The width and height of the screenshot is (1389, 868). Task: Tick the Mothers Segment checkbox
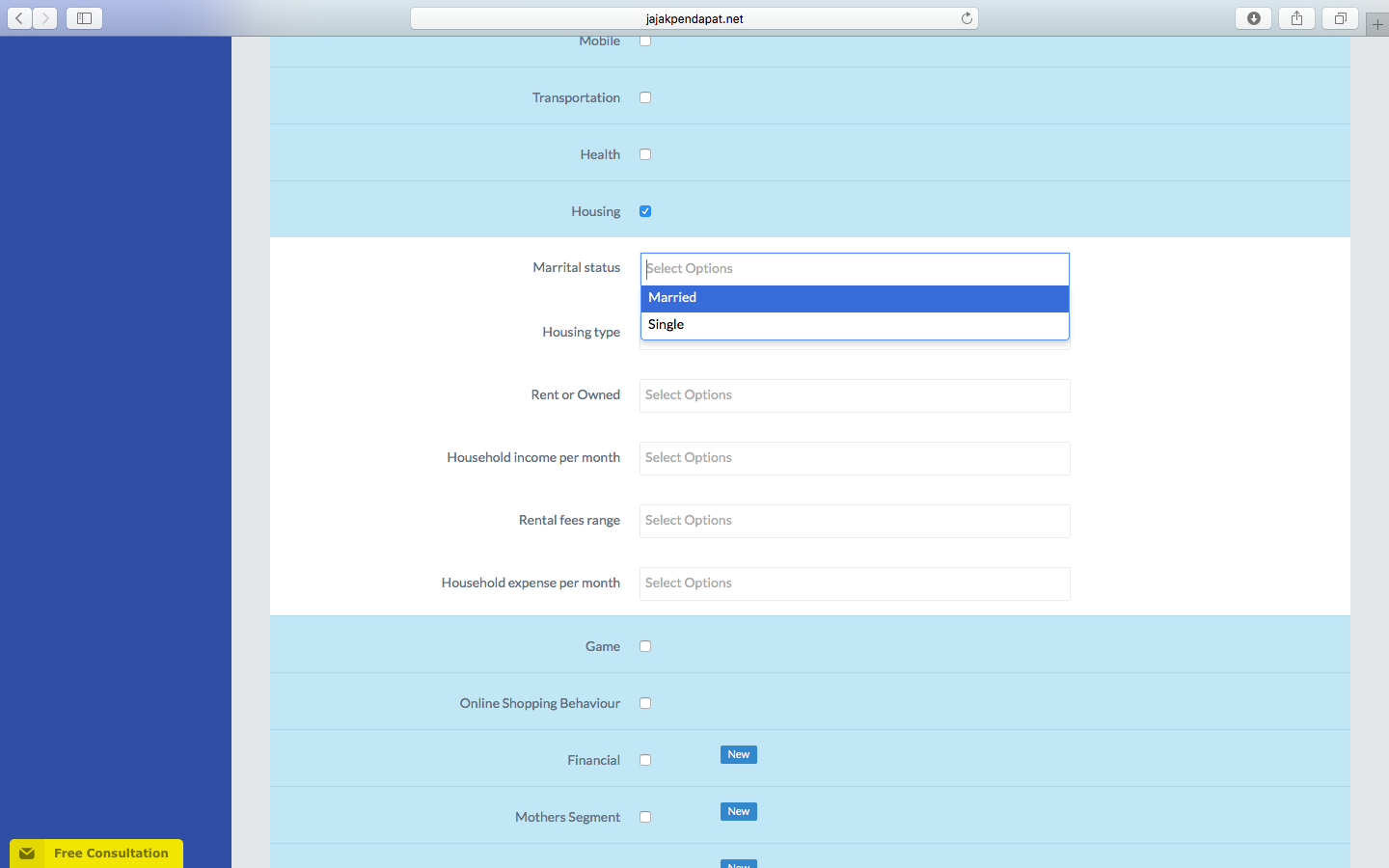pyautogui.click(x=645, y=817)
